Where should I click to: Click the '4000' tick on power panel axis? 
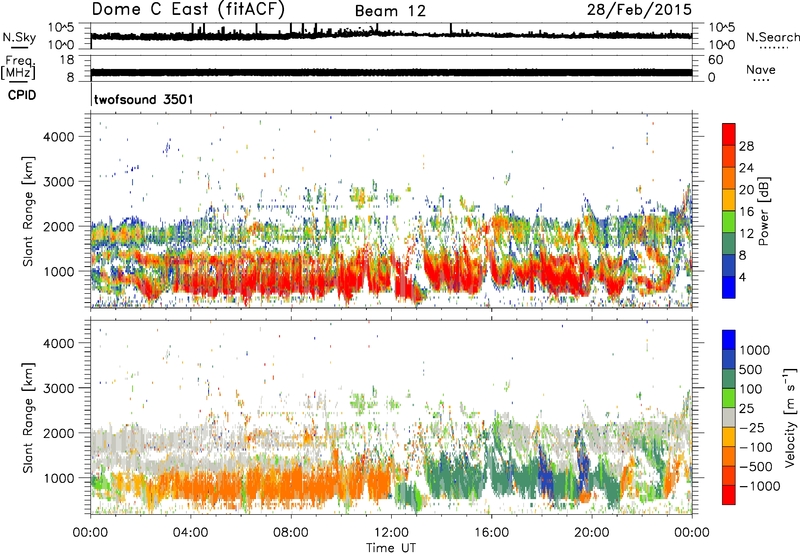(59, 137)
